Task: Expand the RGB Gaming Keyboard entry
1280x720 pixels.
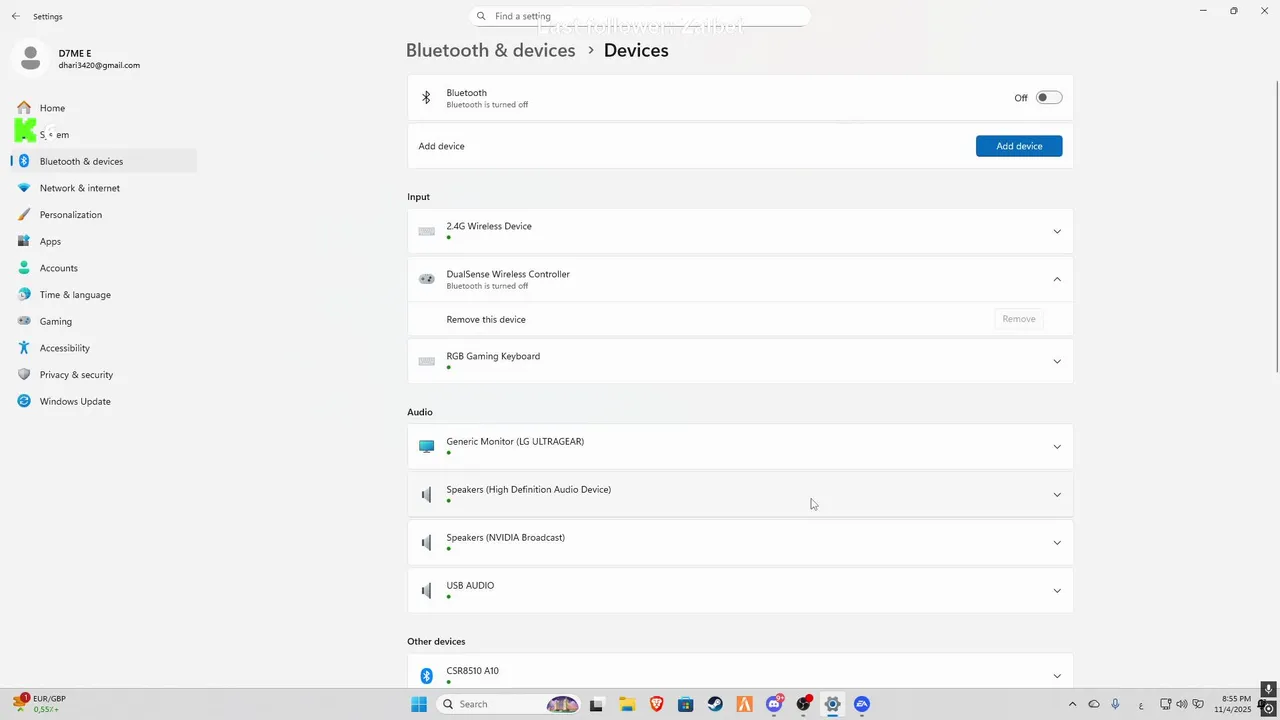Action: point(1056,362)
